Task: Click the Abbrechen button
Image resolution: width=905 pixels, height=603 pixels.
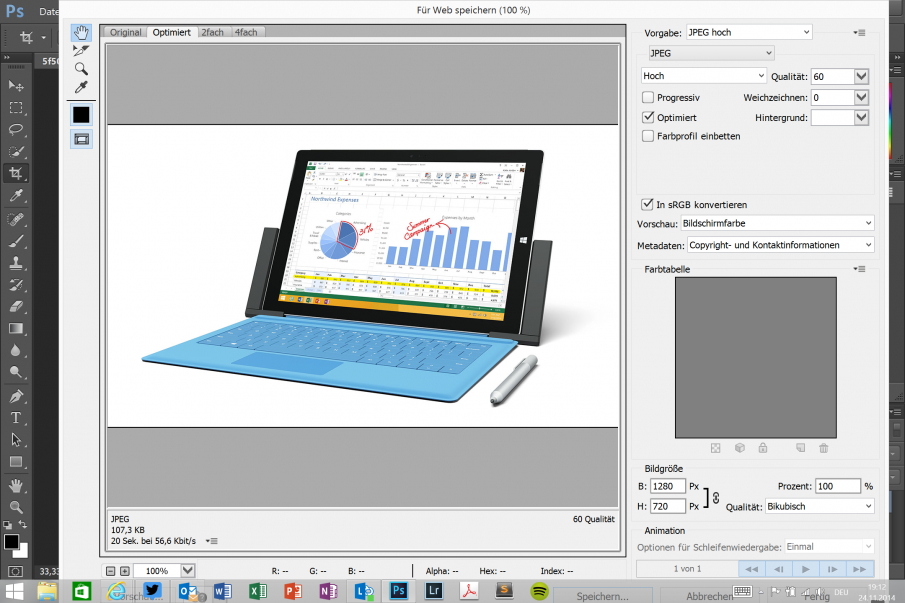Action: [x=709, y=596]
